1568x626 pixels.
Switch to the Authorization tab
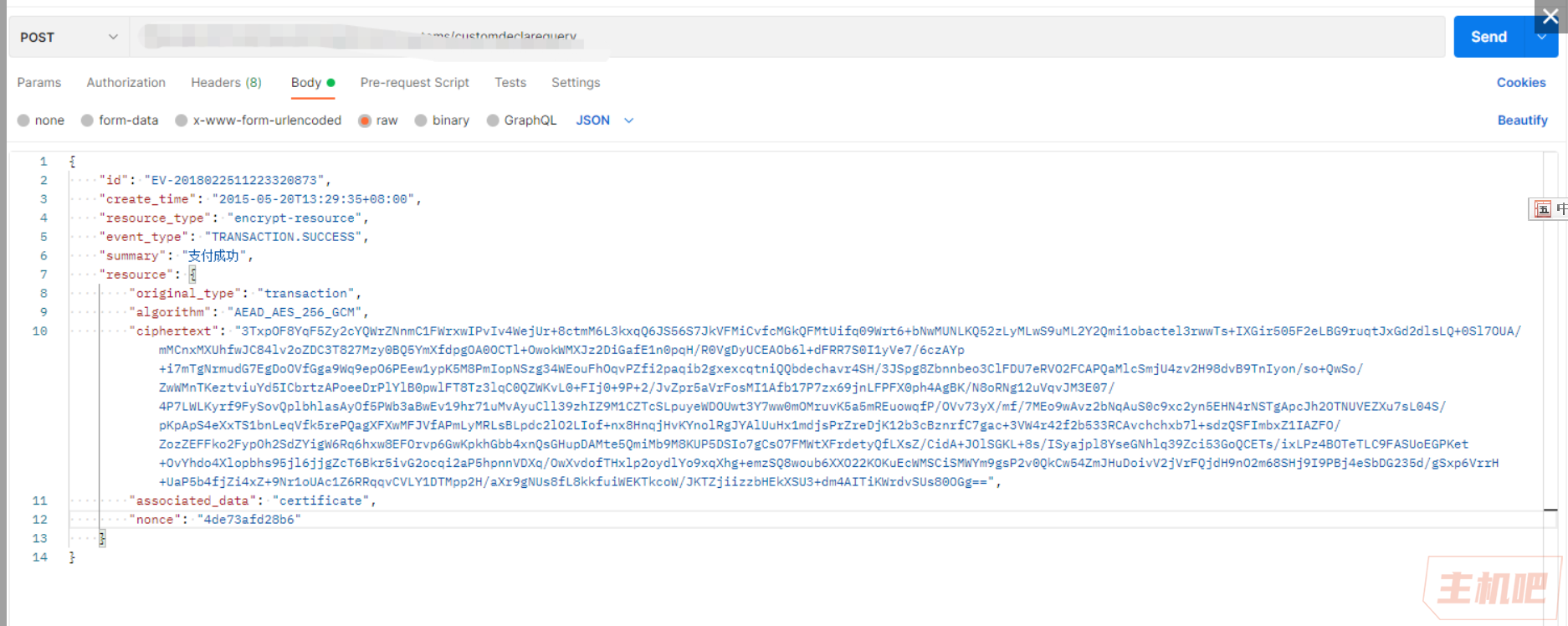click(126, 82)
